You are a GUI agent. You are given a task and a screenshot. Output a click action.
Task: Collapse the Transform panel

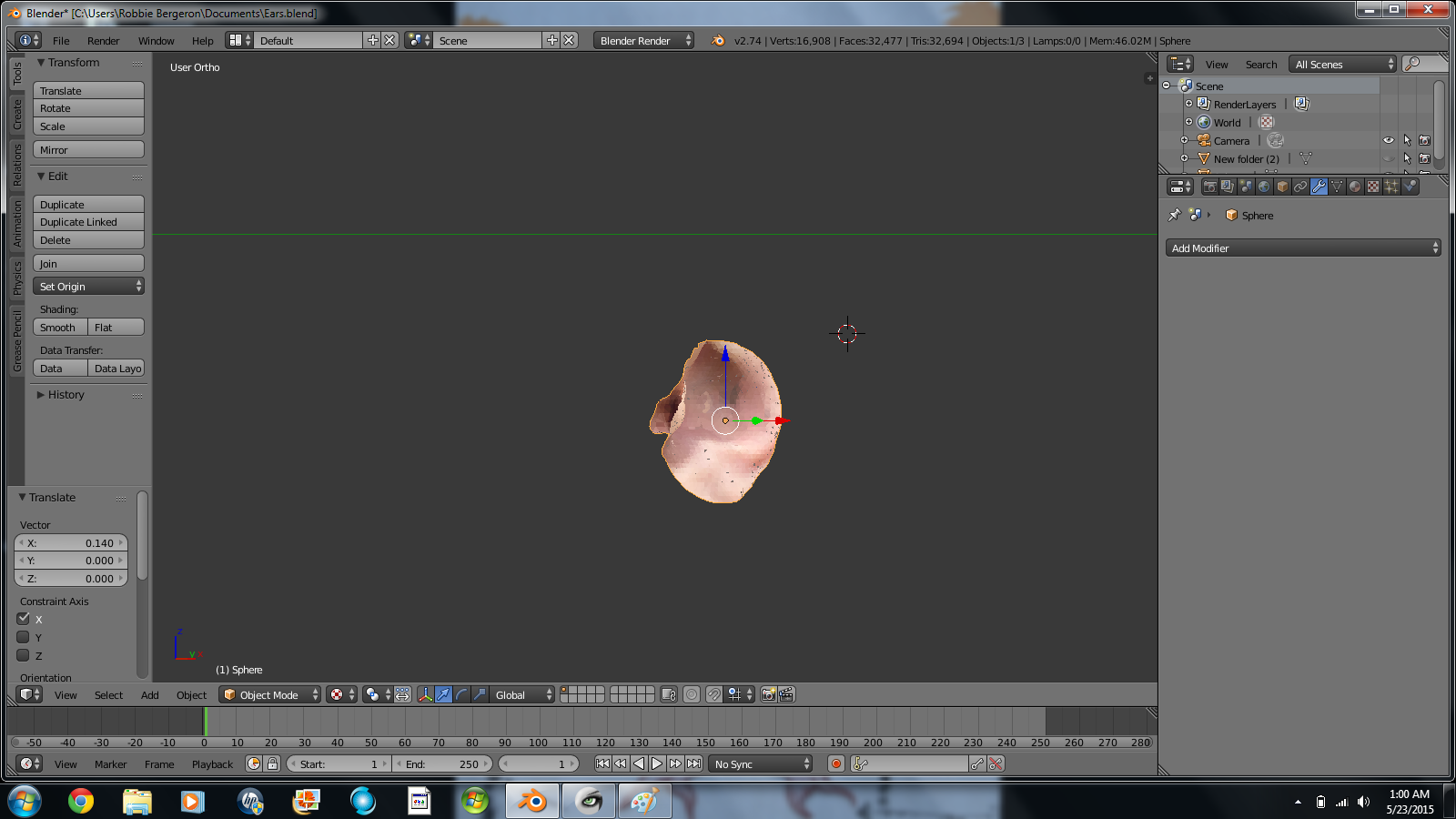coord(68,62)
